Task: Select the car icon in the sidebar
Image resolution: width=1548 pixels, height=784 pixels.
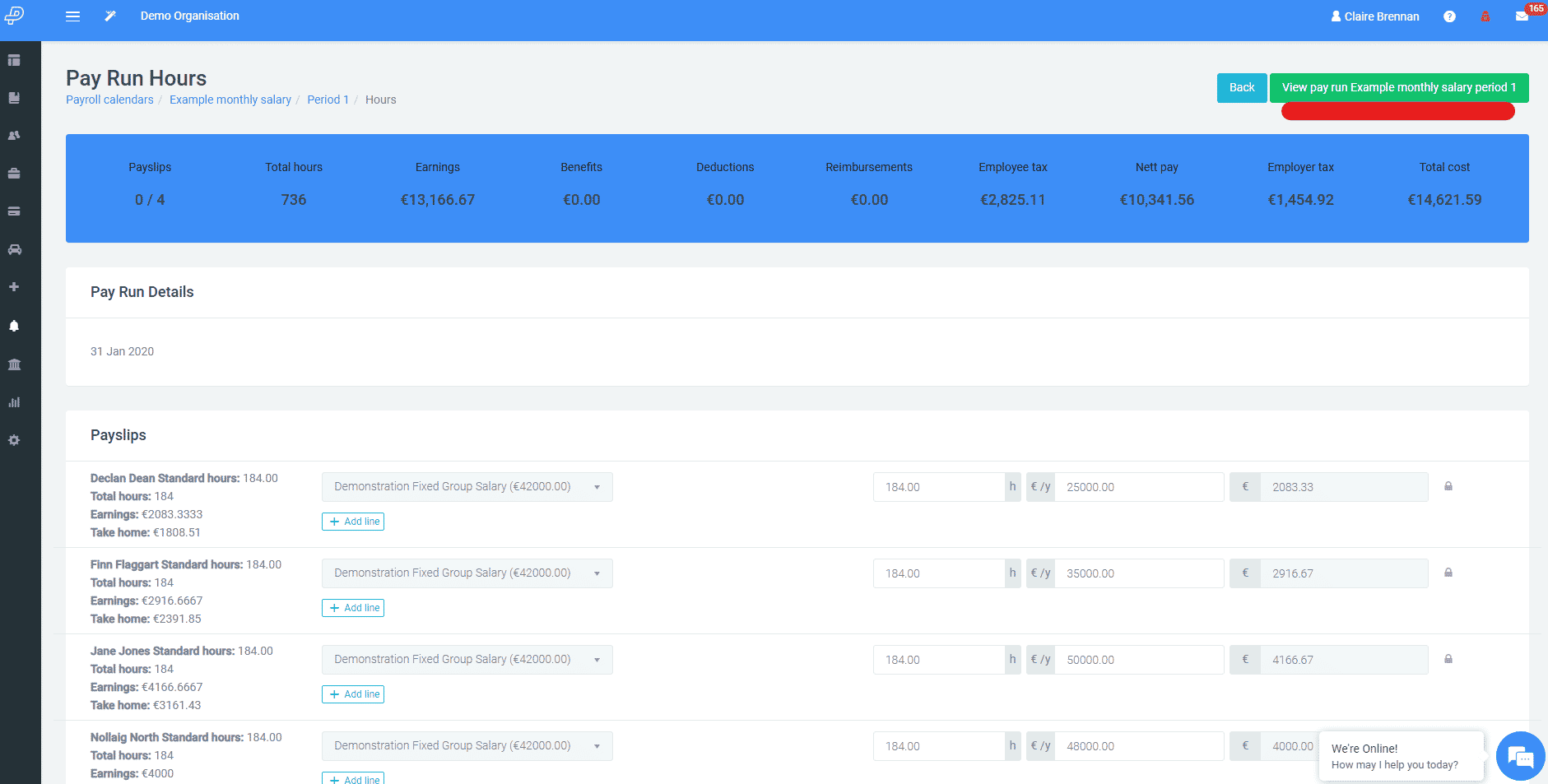Action: coord(14,249)
